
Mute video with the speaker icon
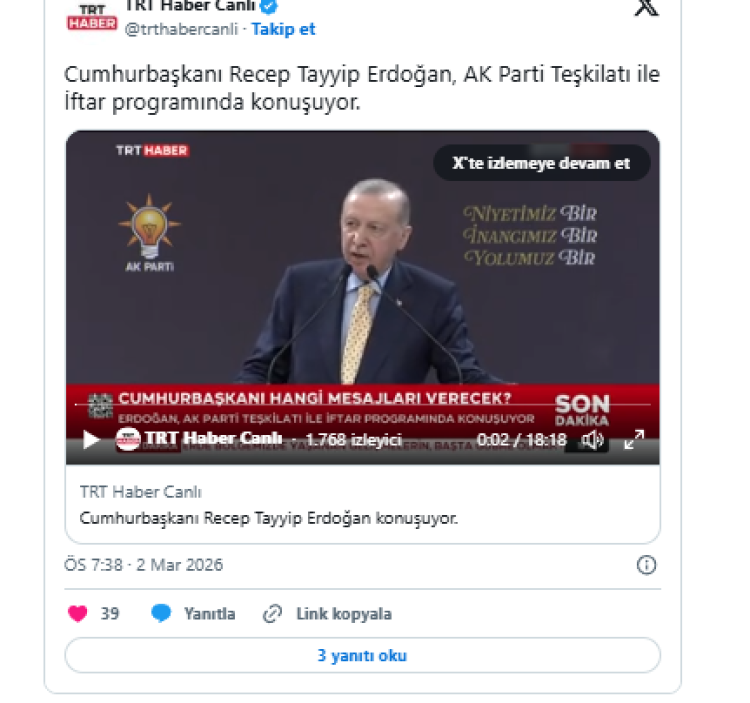[x=593, y=439]
